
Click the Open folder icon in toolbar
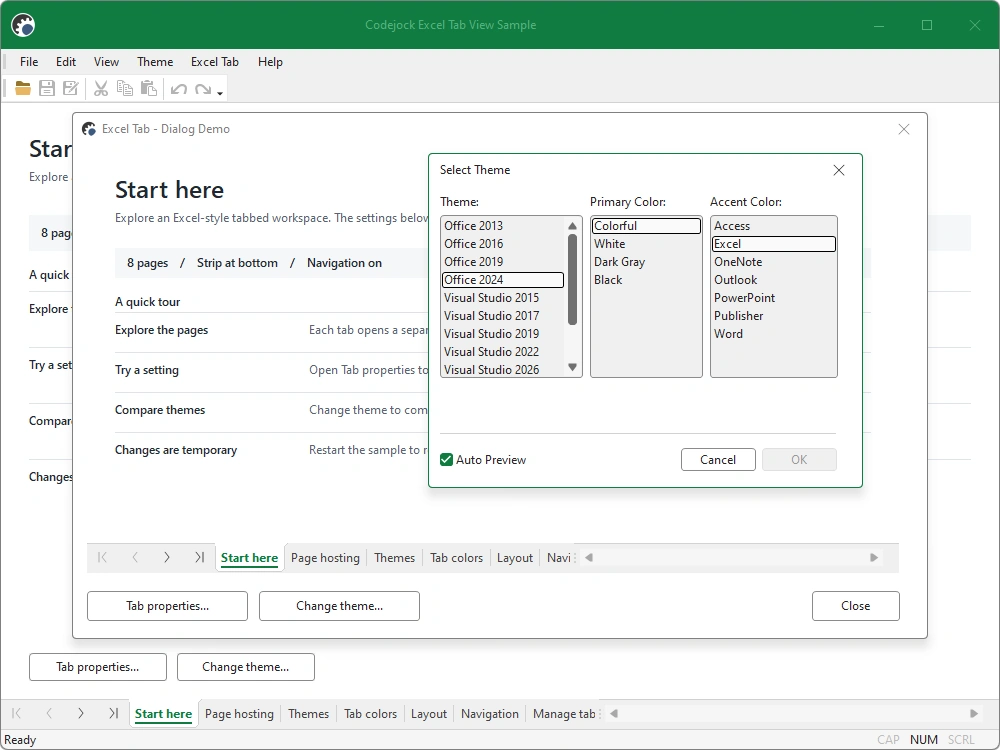(x=23, y=88)
